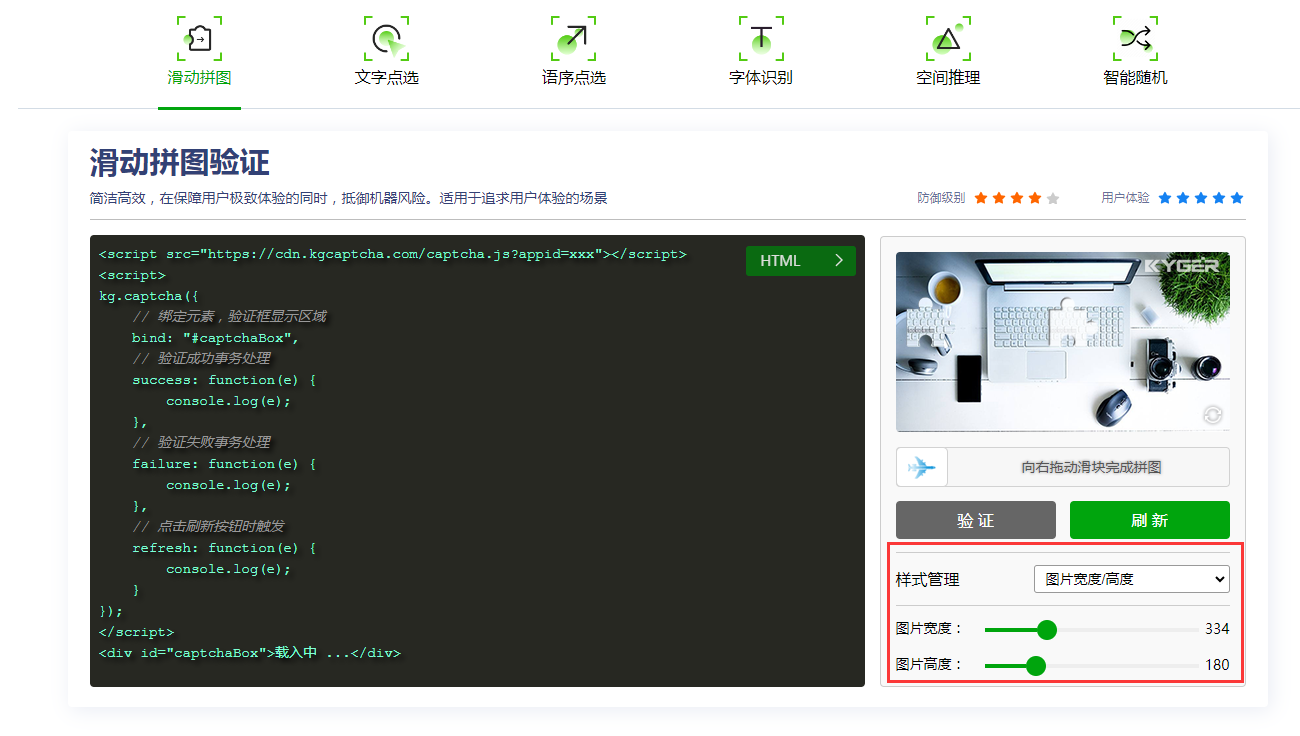Screen dimensions: 1300x736
Task: Click the refresh: function(e) code line
Action: 224,548
